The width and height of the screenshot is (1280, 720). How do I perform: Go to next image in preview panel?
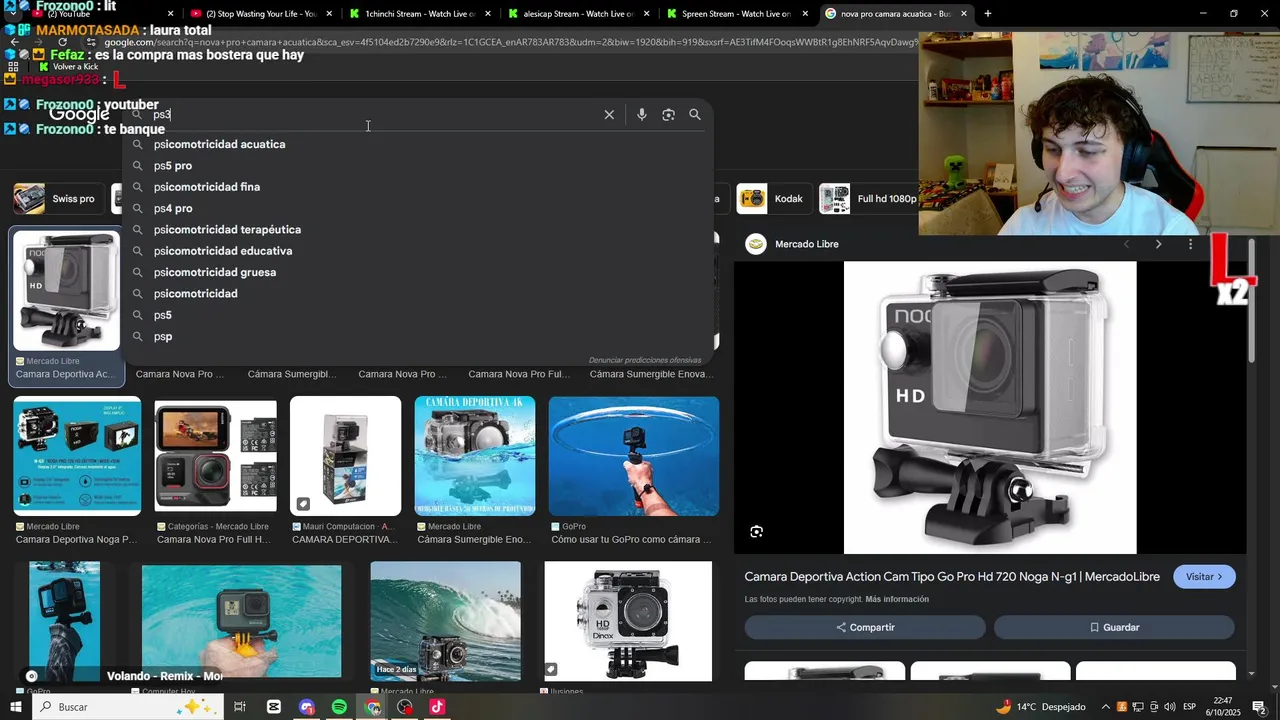click(x=1159, y=244)
